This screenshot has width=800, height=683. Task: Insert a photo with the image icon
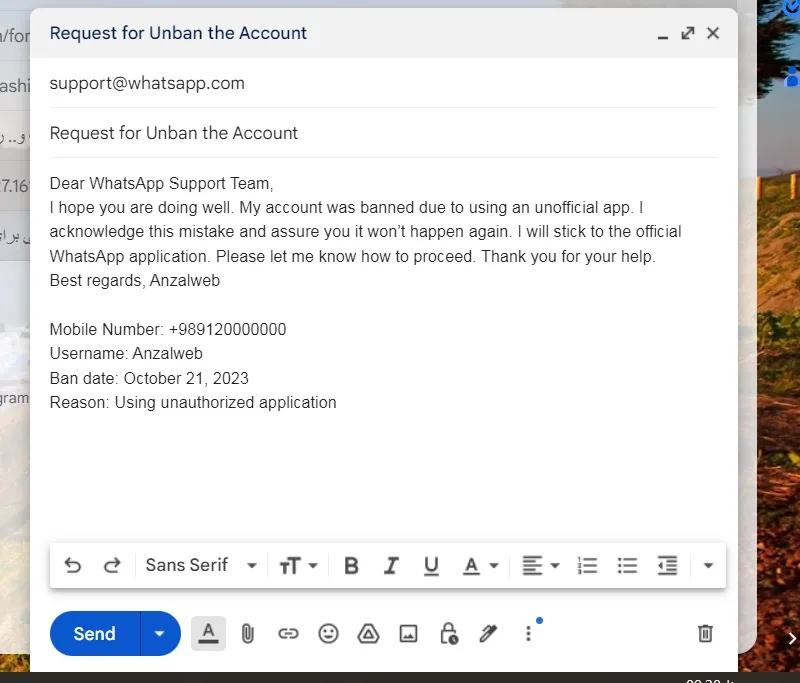(408, 634)
